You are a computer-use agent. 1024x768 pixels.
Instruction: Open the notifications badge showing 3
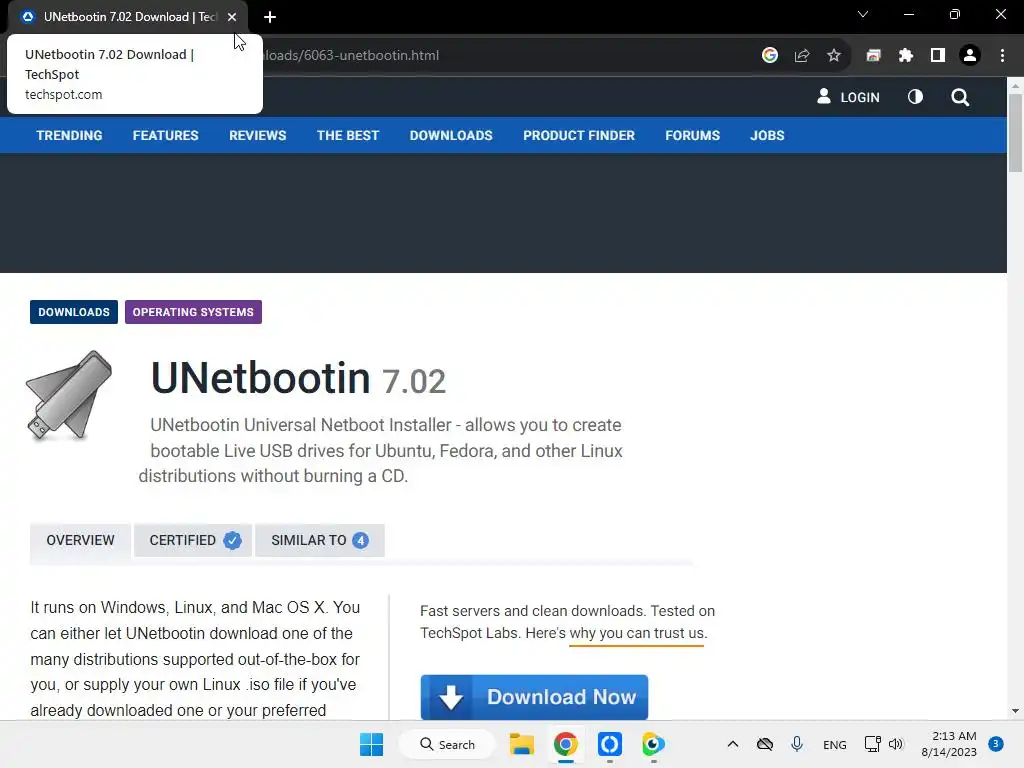point(996,744)
